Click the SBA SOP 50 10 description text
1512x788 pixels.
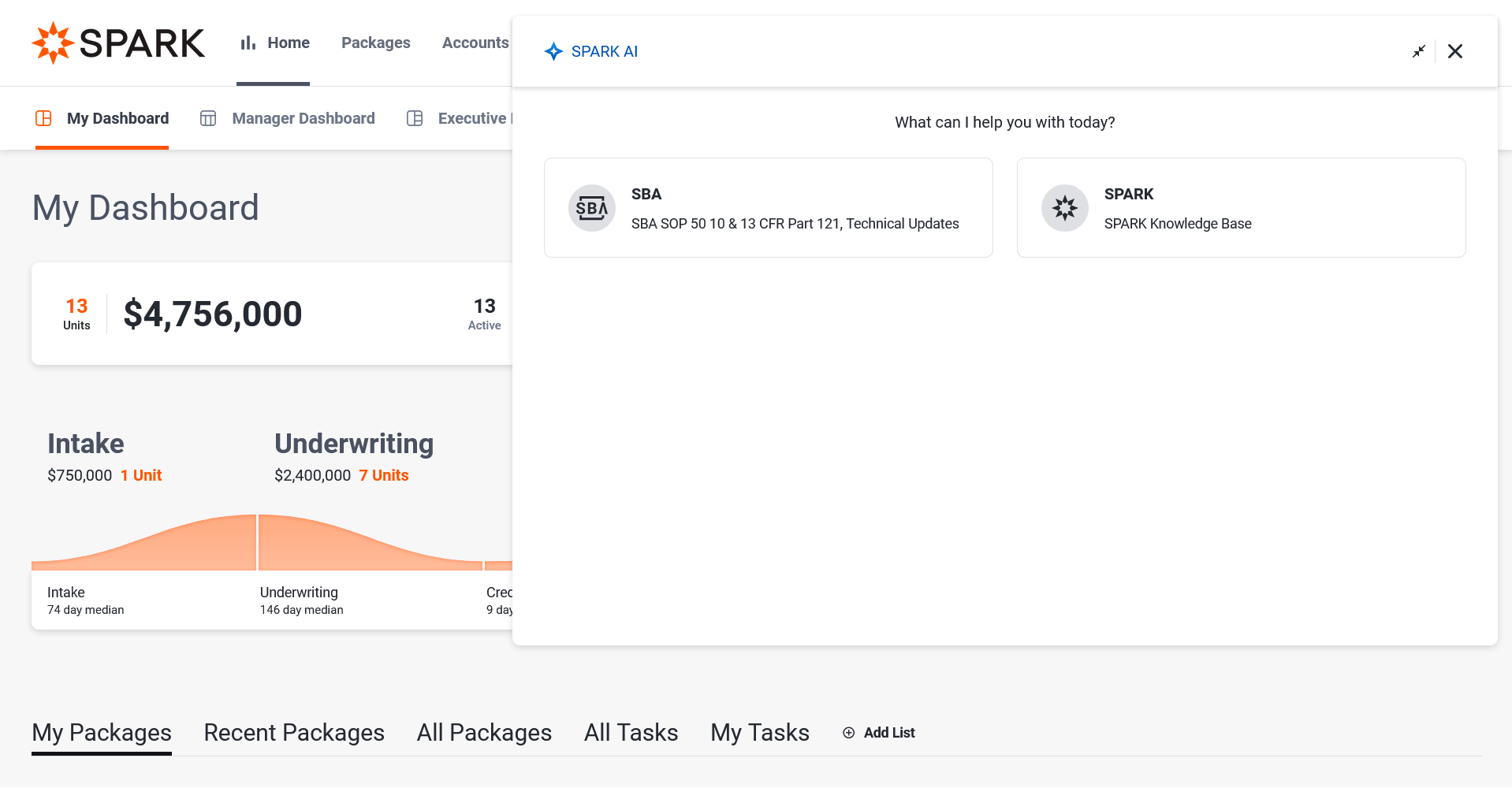(795, 224)
